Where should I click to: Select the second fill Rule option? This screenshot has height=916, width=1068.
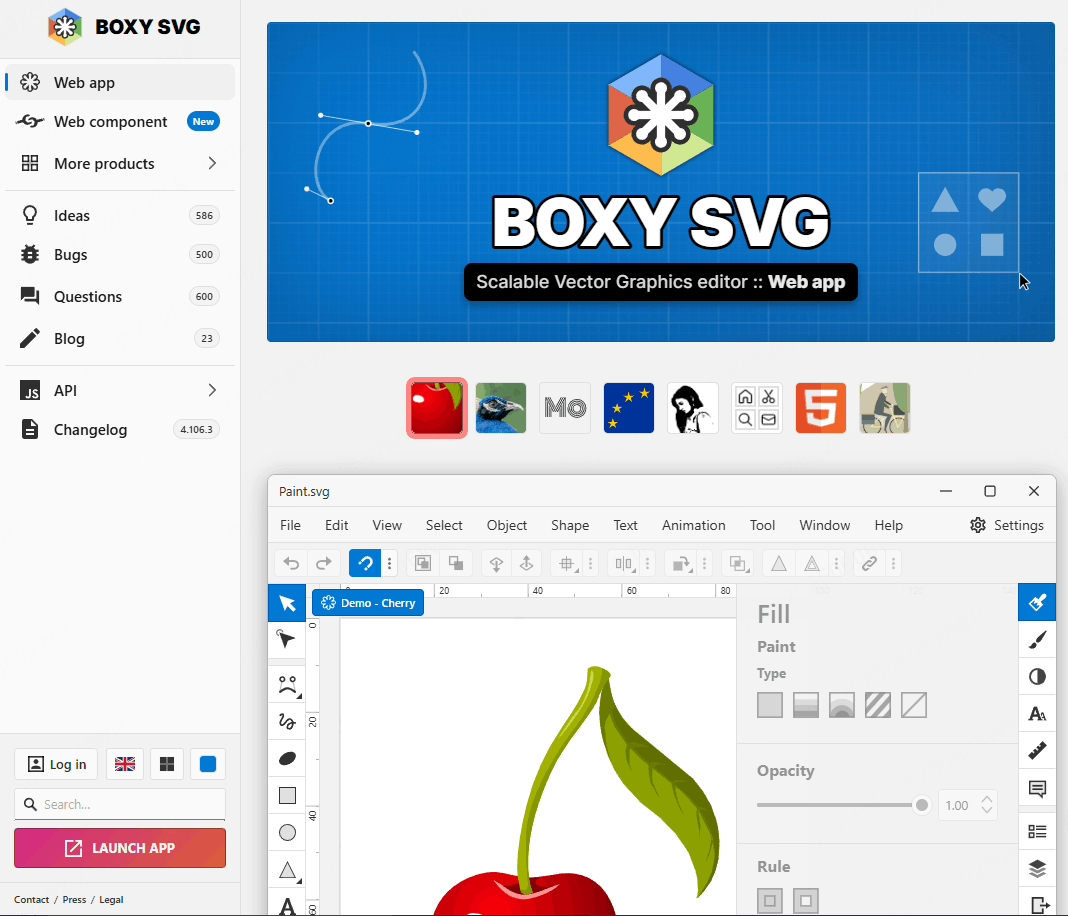(x=806, y=900)
